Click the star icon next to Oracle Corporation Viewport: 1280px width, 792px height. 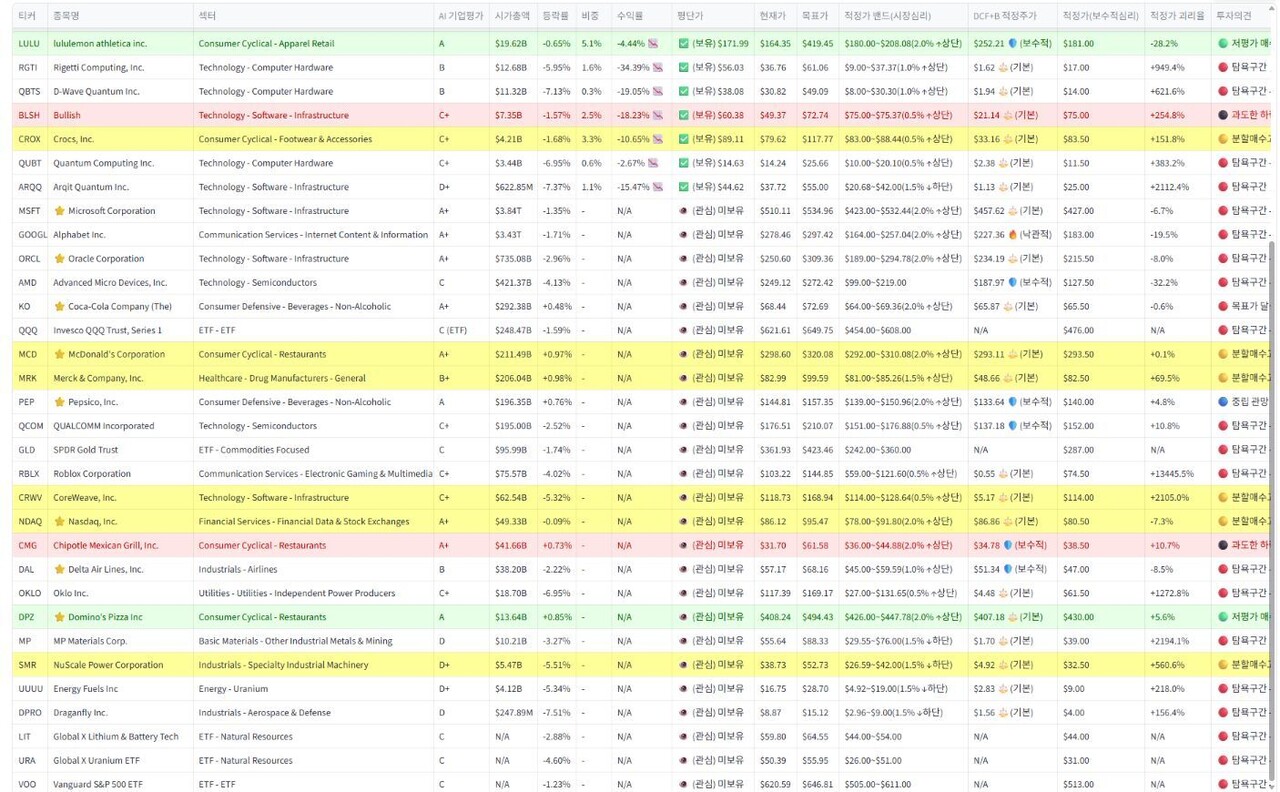[x=59, y=259]
